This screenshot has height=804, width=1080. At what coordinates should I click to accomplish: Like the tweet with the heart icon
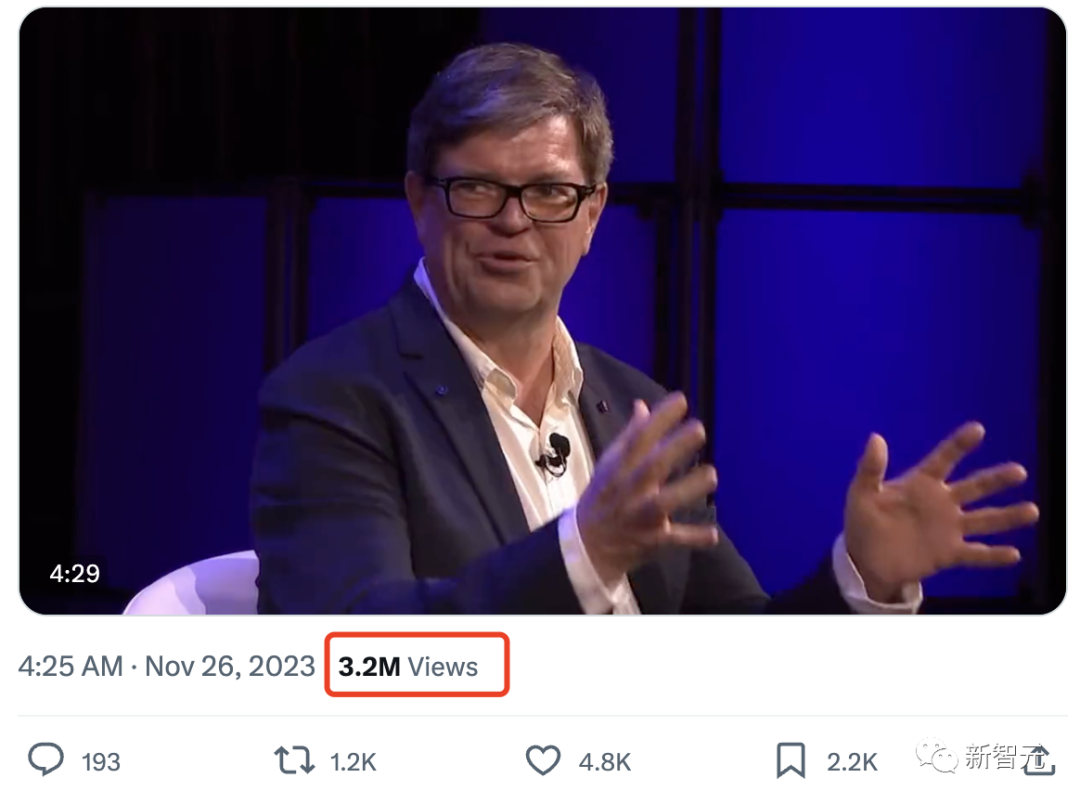[543, 761]
